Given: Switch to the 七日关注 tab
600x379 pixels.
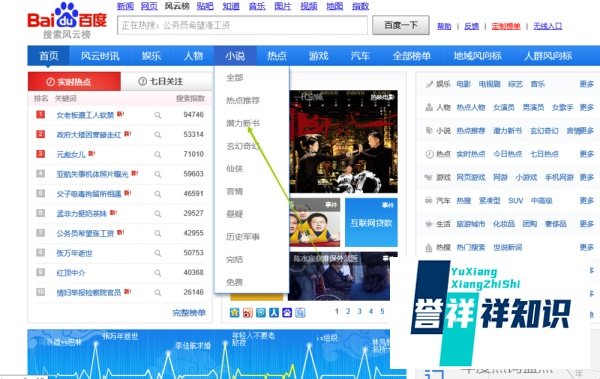Looking at the screenshot, I should [166, 81].
